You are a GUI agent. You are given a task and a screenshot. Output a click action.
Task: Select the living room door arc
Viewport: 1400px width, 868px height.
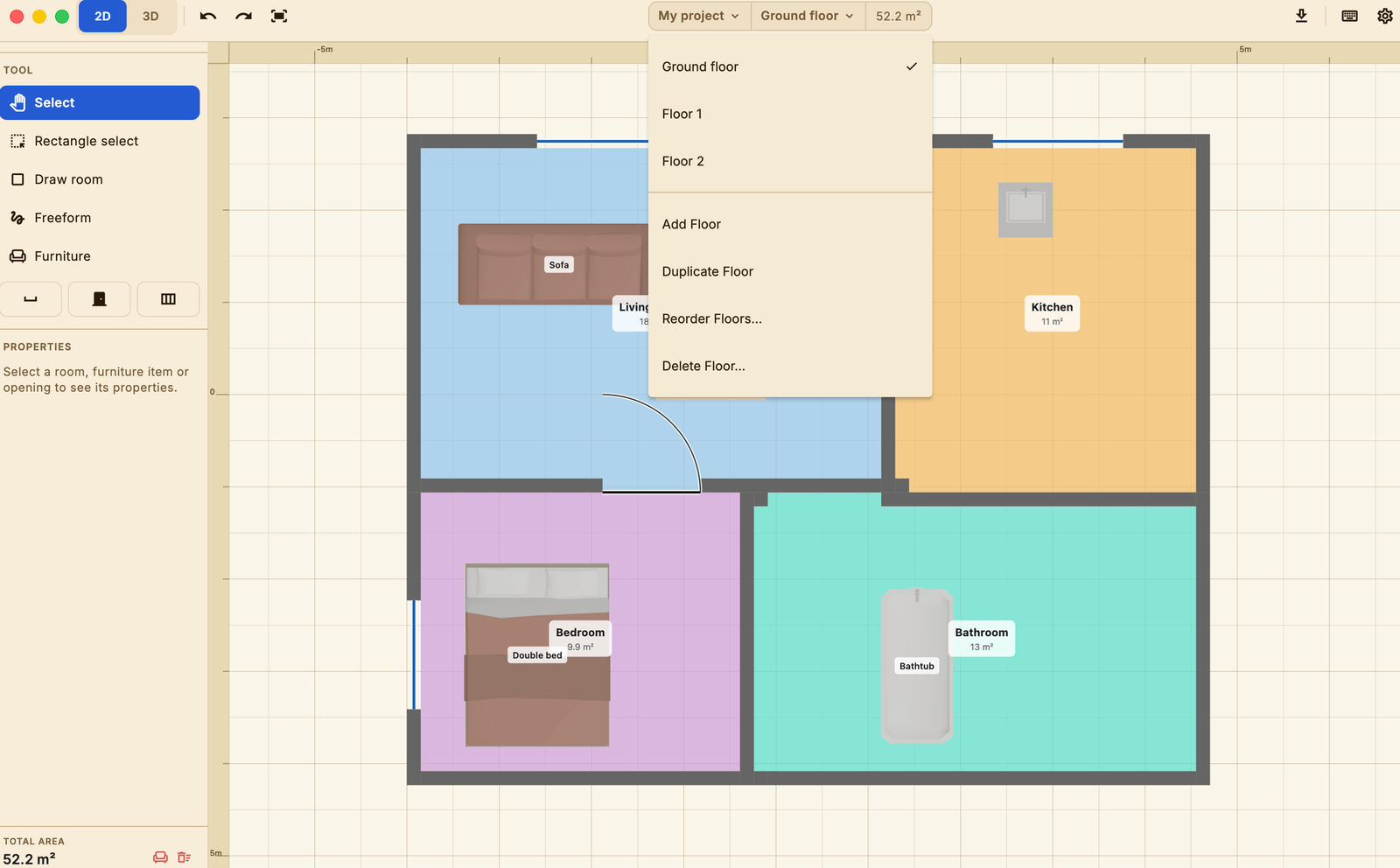(x=652, y=442)
